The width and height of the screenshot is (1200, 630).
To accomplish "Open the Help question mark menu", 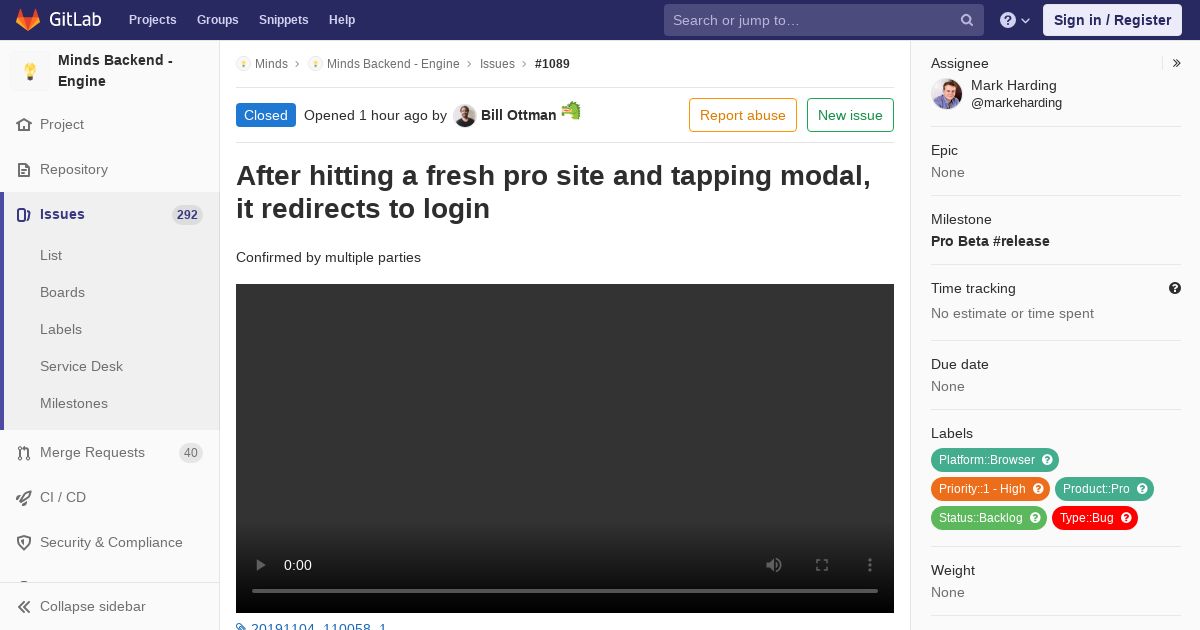I will pyautogui.click(x=1015, y=20).
